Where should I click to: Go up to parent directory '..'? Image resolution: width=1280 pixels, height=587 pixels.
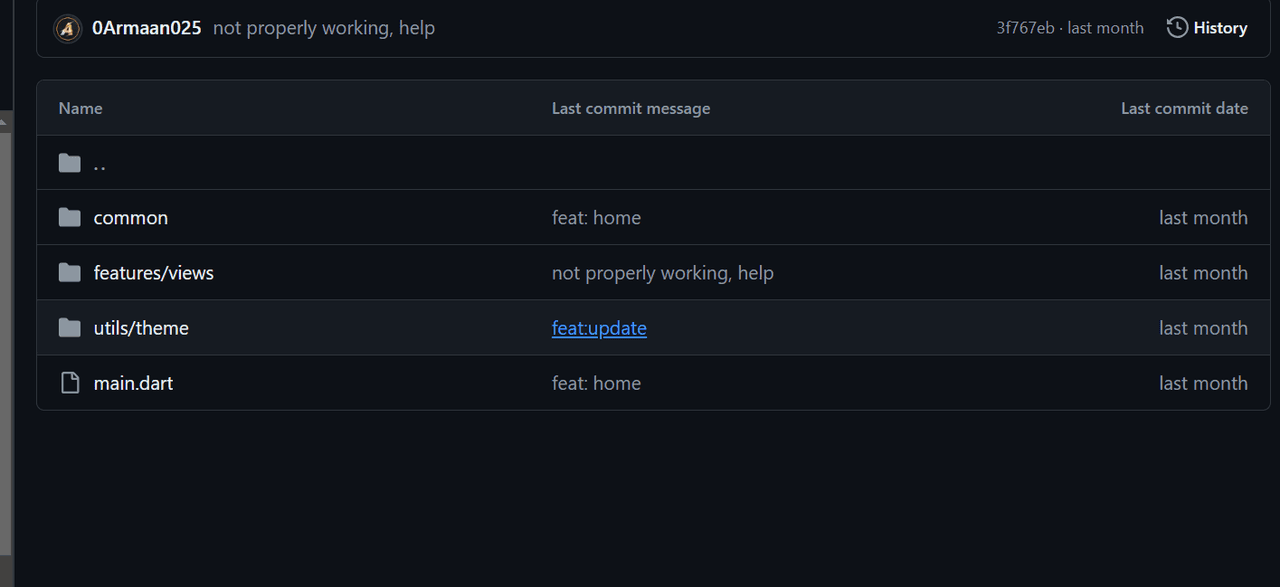pyautogui.click(x=100, y=164)
